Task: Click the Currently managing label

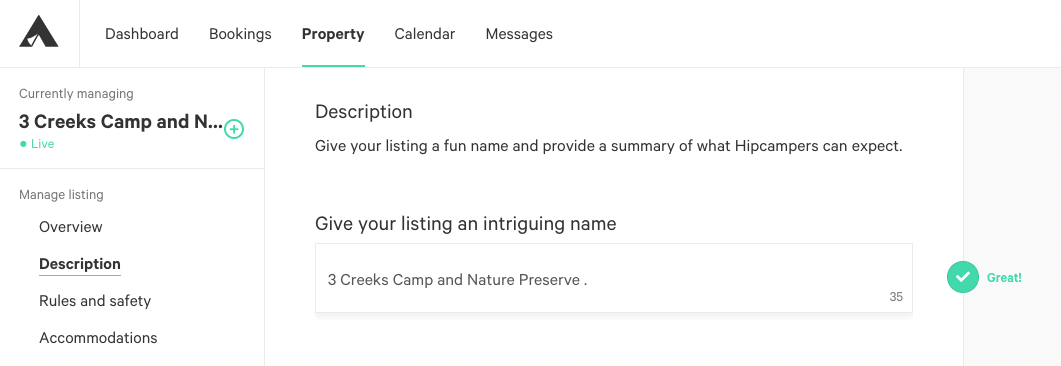Action: (x=76, y=93)
